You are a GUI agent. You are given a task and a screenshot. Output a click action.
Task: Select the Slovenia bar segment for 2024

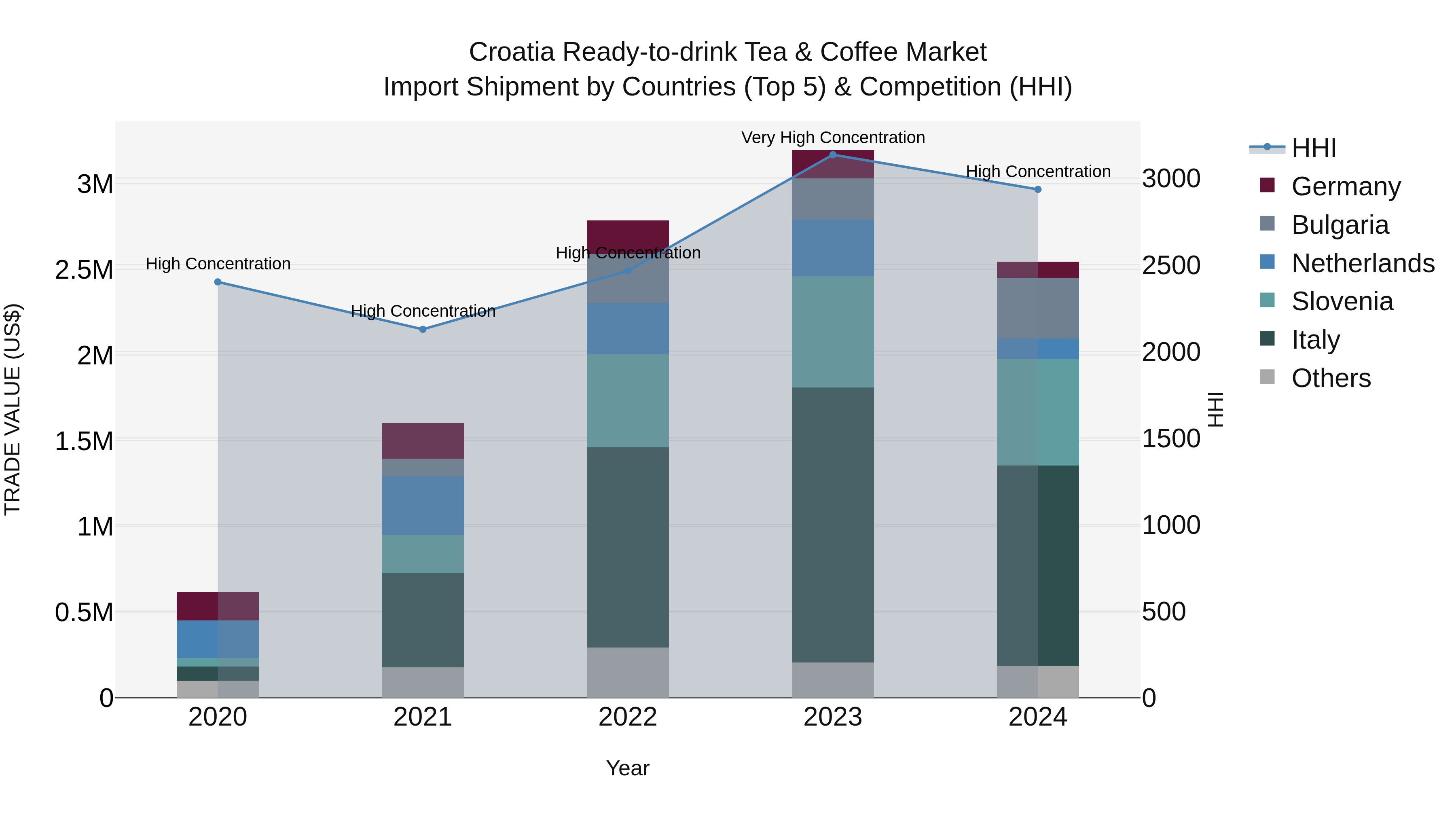[1038, 413]
